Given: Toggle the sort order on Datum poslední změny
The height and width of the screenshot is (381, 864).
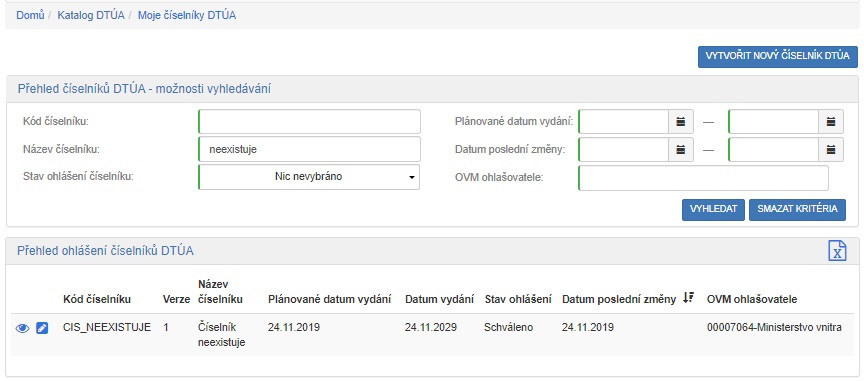Looking at the screenshot, I should (x=688, y=298).
